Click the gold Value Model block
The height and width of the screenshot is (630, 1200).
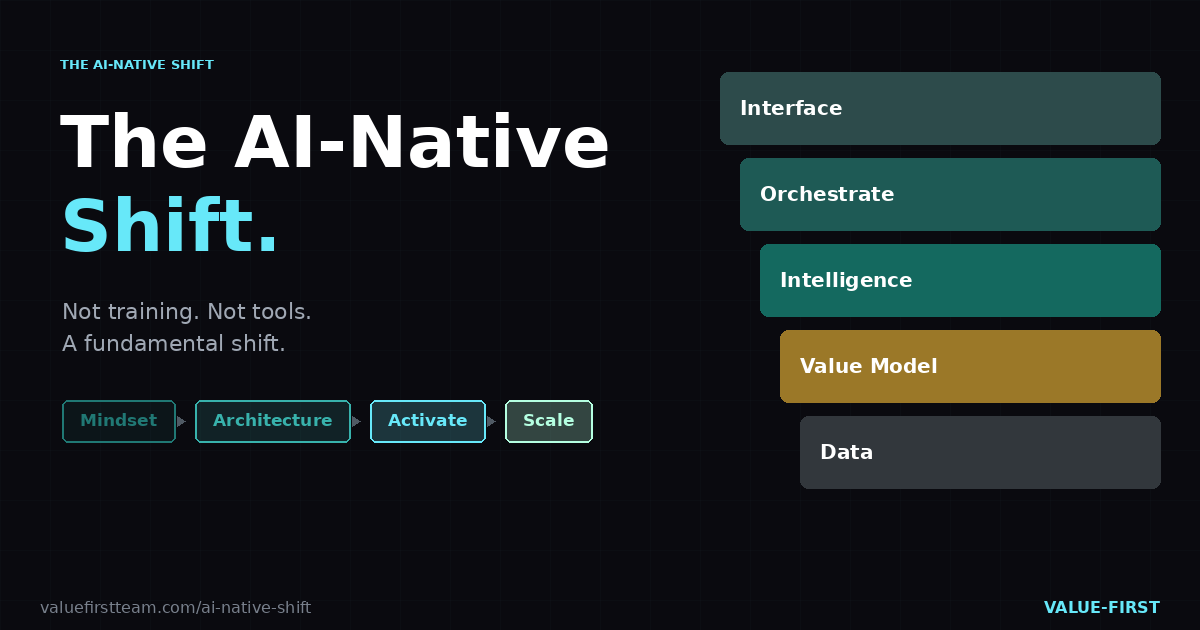[x=970, y=366]
